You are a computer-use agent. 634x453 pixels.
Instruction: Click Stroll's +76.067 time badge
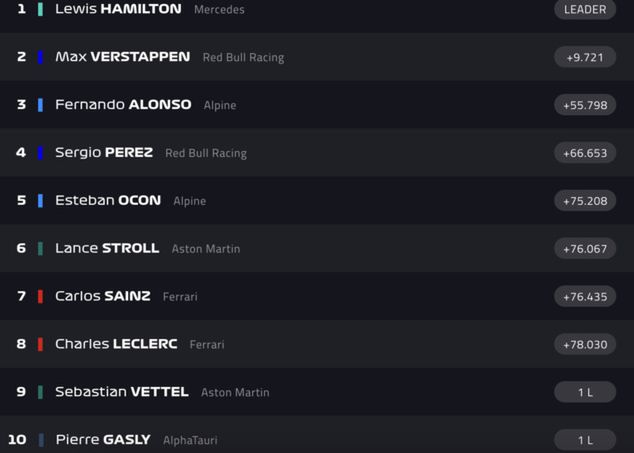pyautogui.click(x=585, y=249)
